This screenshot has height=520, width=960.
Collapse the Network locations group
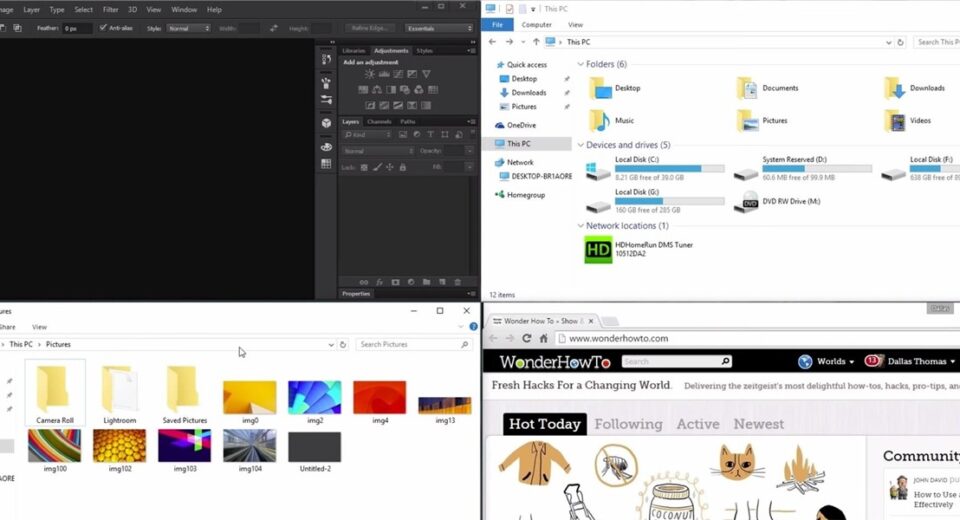coord(580,226)
